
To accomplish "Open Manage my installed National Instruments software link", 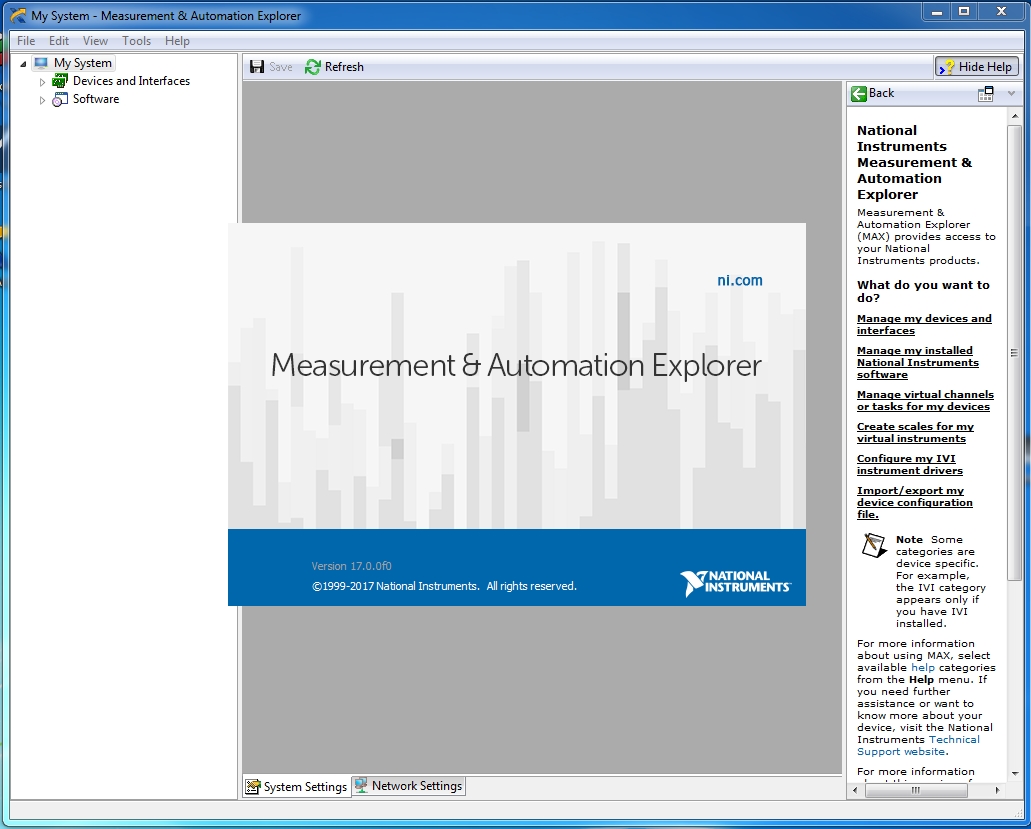I will [917, 363].
